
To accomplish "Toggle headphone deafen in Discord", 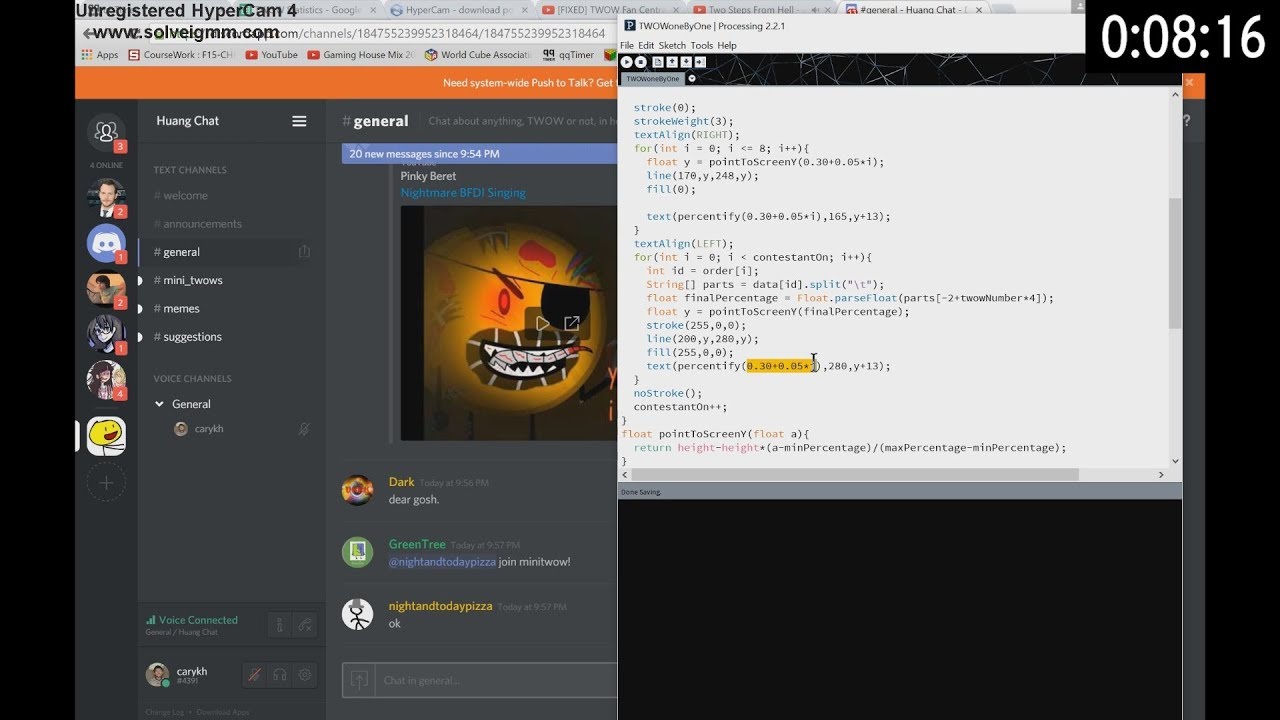I will pyautogui.click(x=280, y=675).
